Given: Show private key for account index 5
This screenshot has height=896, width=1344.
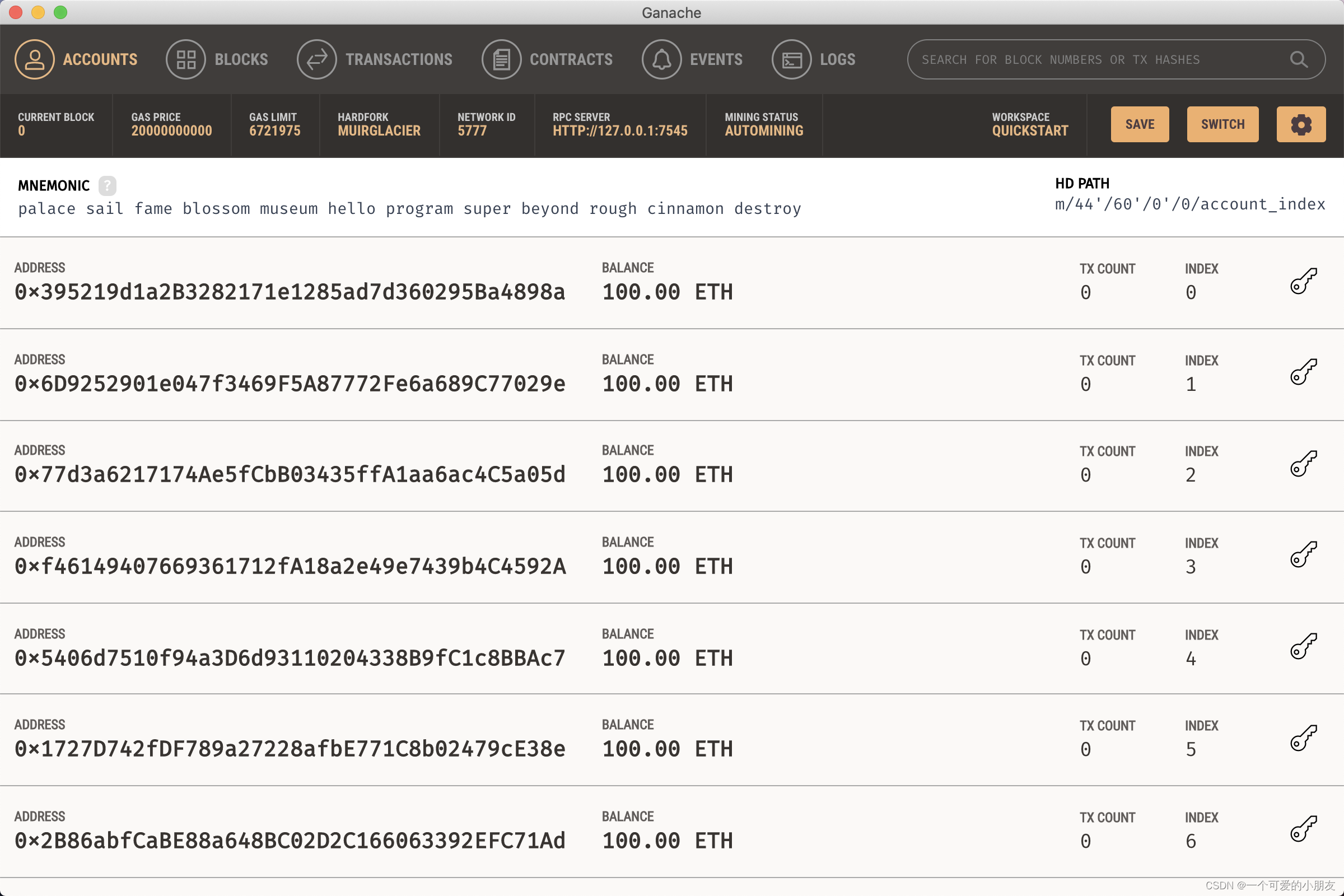Looking at the screenshot, I should (1304, 738).
